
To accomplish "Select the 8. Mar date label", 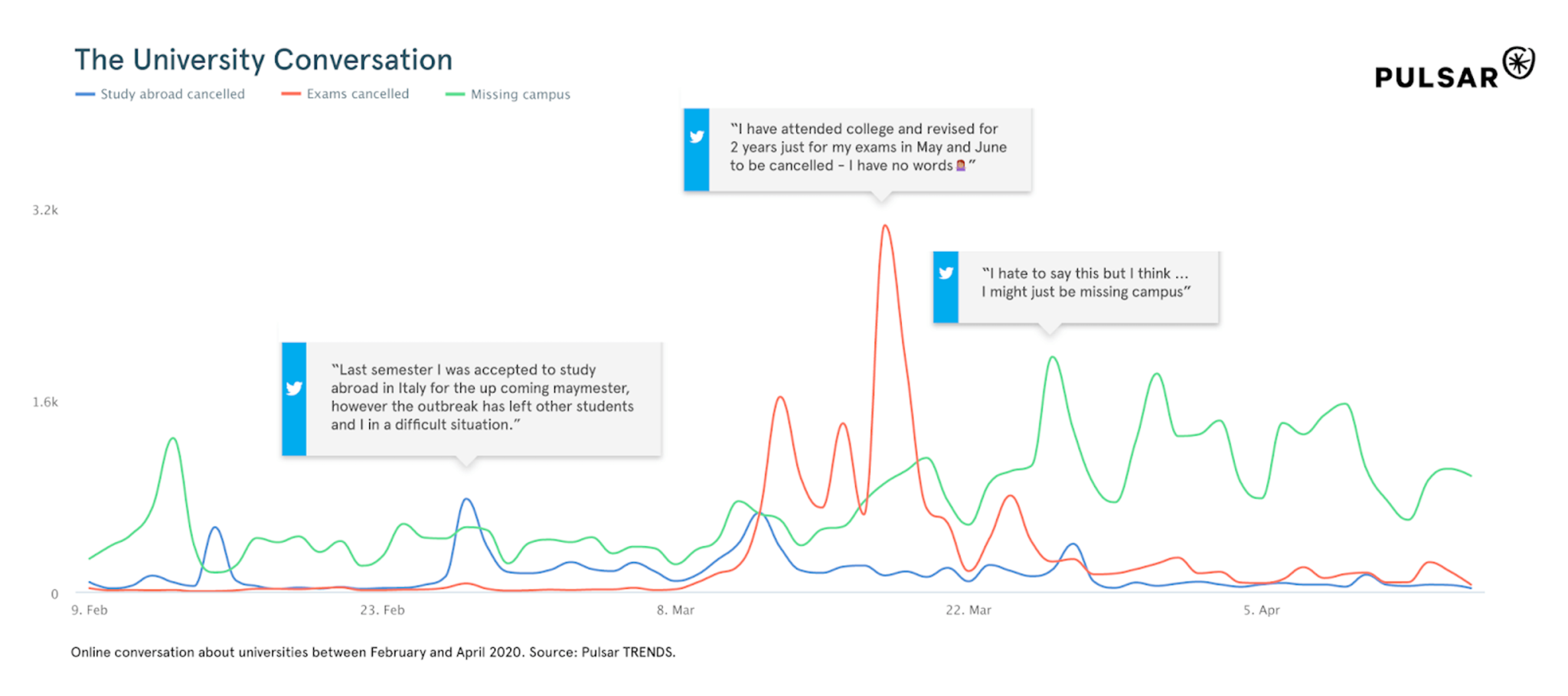I will [x=675, y=610].
